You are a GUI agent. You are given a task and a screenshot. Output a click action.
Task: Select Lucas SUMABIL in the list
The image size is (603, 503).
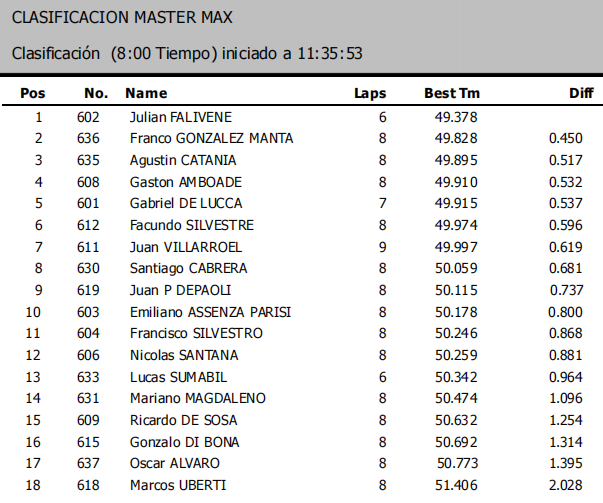(174, 377)
